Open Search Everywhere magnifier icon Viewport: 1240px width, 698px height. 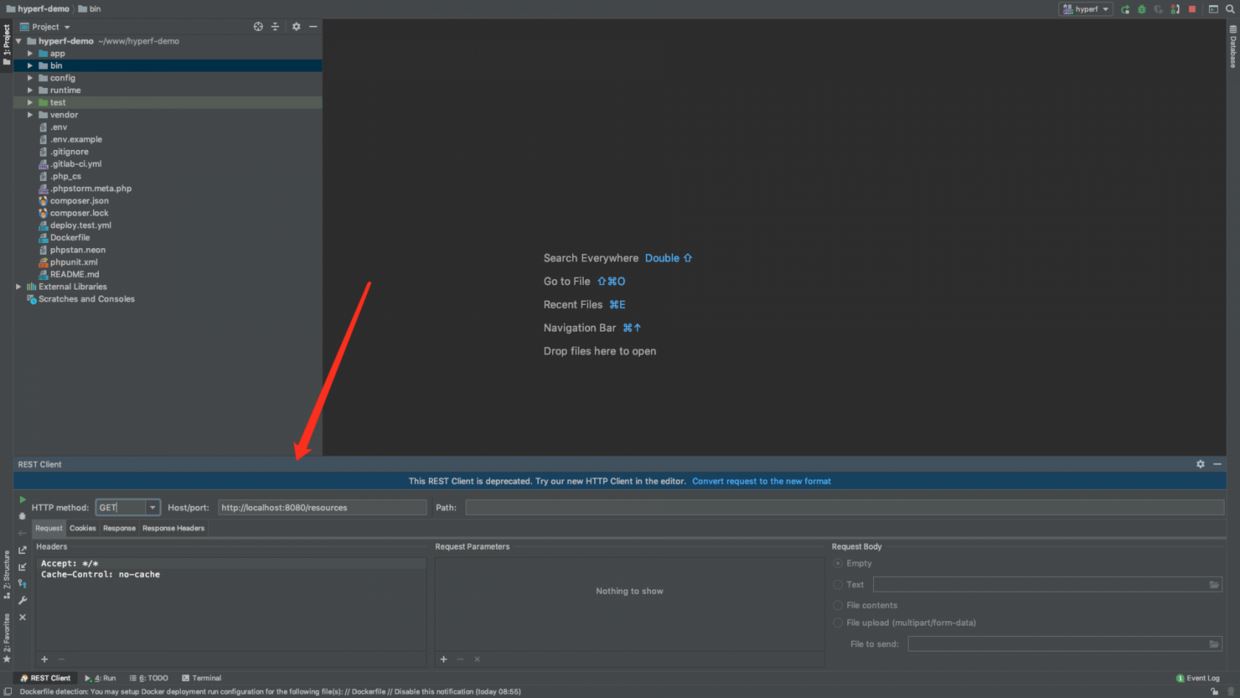(1230, 9)
